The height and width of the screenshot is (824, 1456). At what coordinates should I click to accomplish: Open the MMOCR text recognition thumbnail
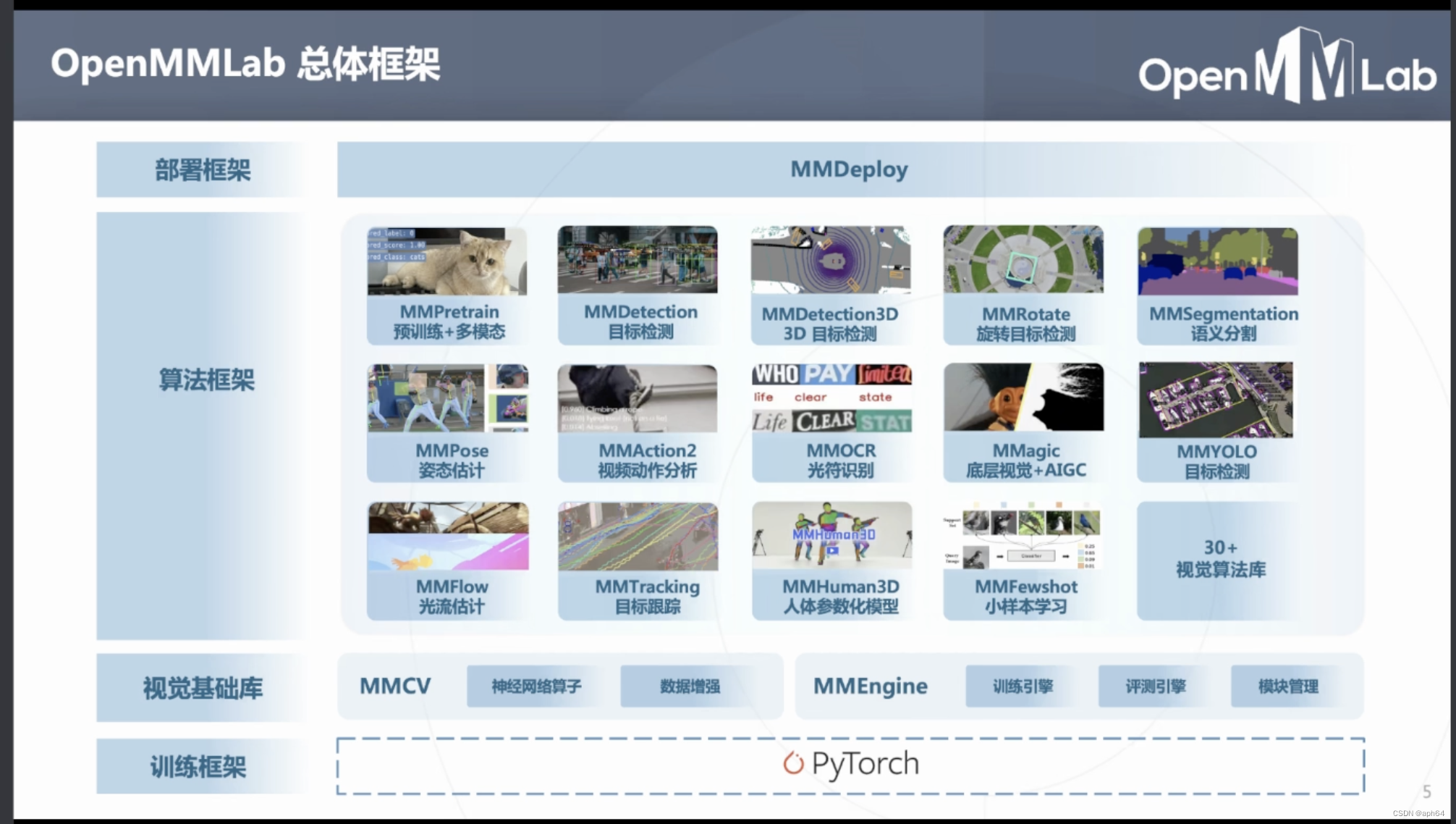point(832,398)
